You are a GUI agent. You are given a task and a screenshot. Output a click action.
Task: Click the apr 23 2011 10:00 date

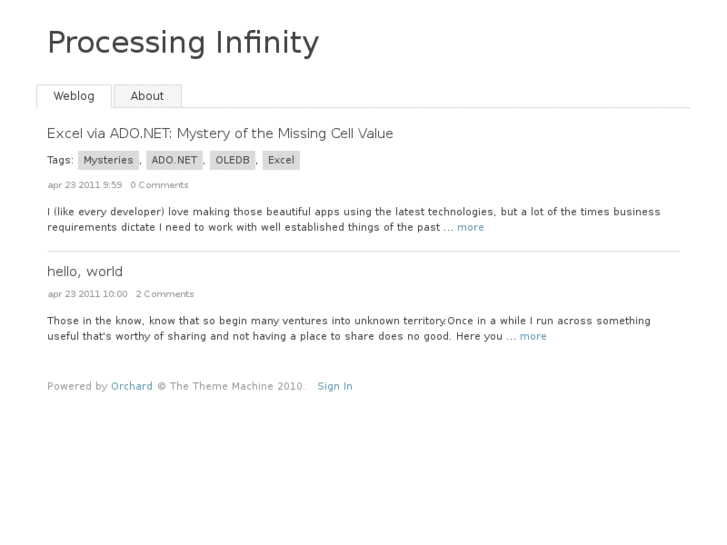click(87, 294)
